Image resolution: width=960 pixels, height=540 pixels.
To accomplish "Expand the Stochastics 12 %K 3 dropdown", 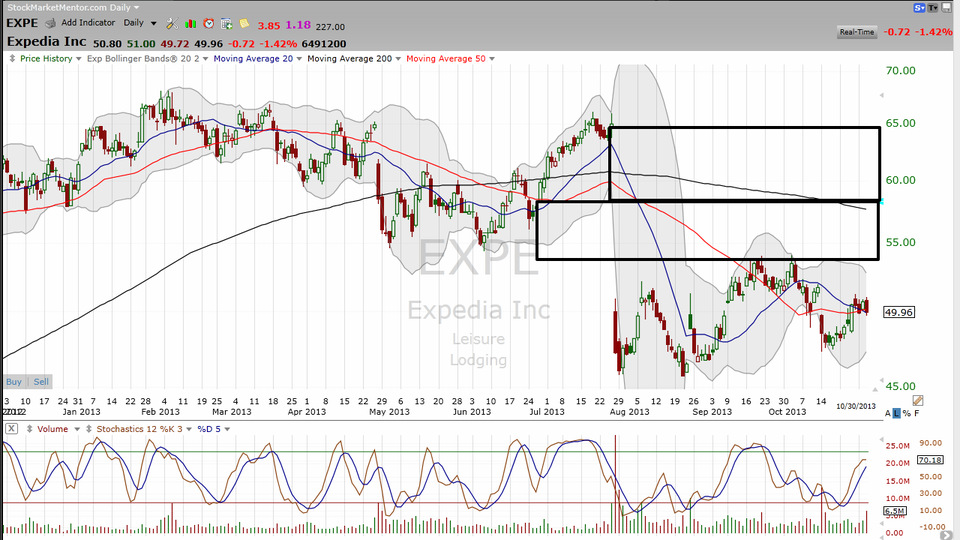I will 189,429.
